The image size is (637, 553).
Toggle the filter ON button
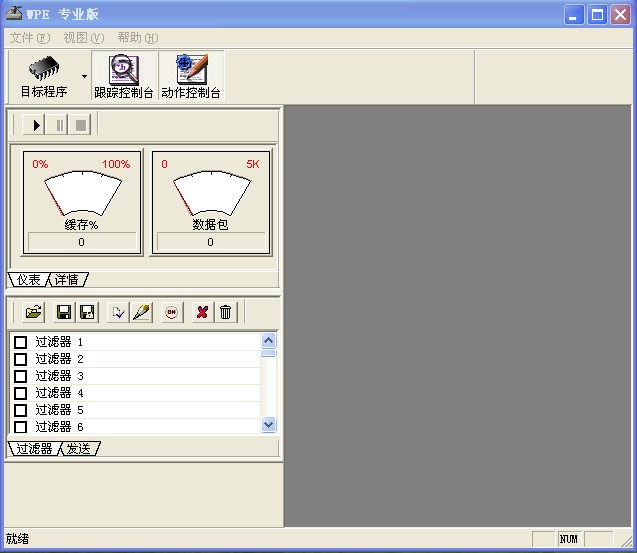point(172,312)
